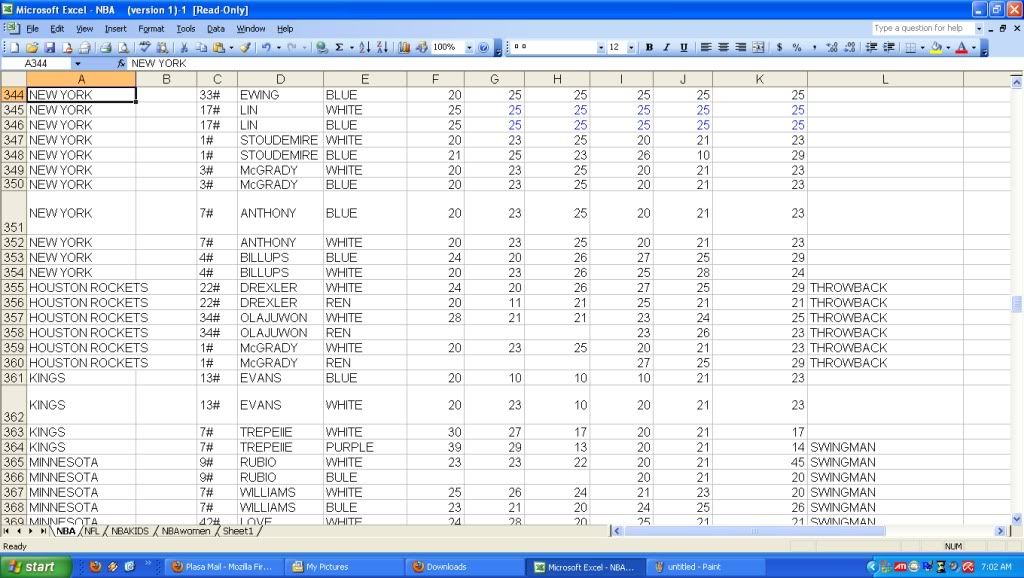Image resolution: width=1024 pixels, height=578 pixels.
Task: Click vertical scrollbar thumb
Action: pyautogui.click(x=1016, y=304)
